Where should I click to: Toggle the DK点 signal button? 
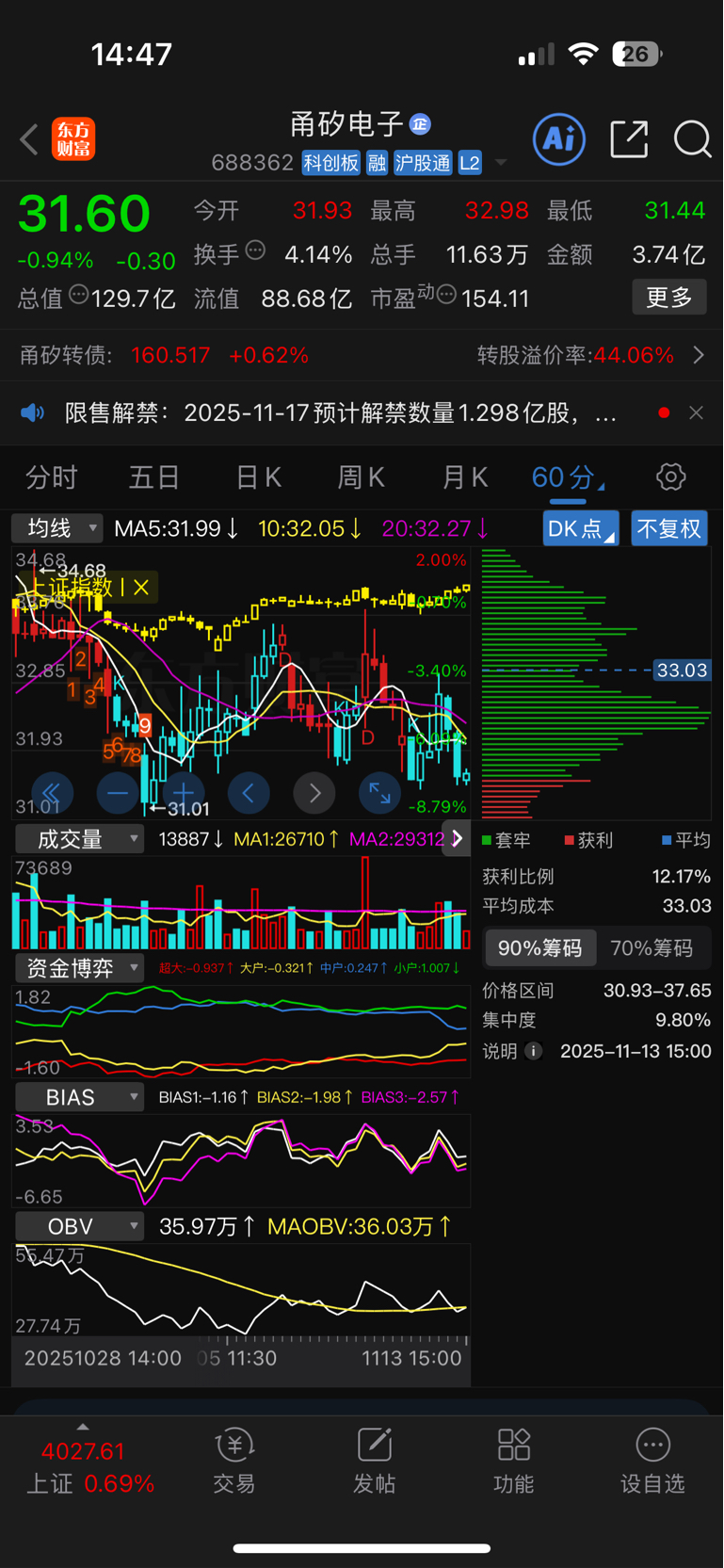pyautogui.click(x=580, y=528)
